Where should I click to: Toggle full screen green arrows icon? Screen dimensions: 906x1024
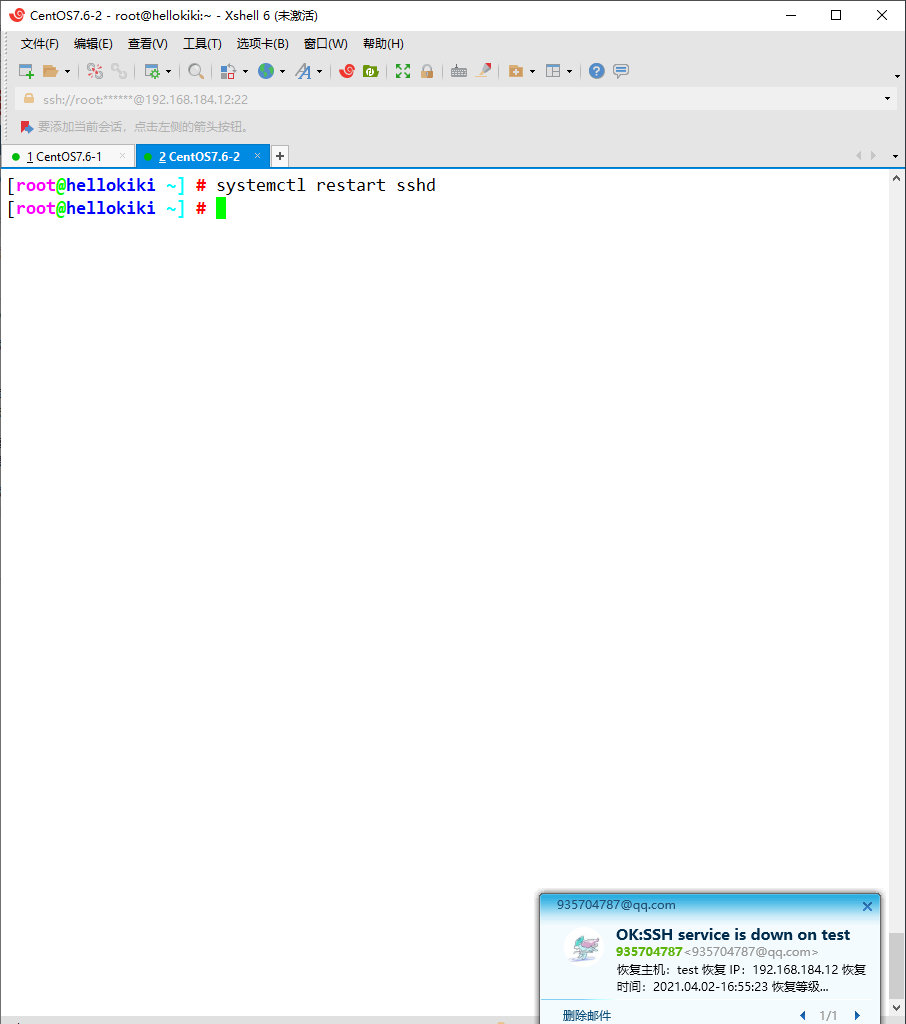(x=403, y=71)
